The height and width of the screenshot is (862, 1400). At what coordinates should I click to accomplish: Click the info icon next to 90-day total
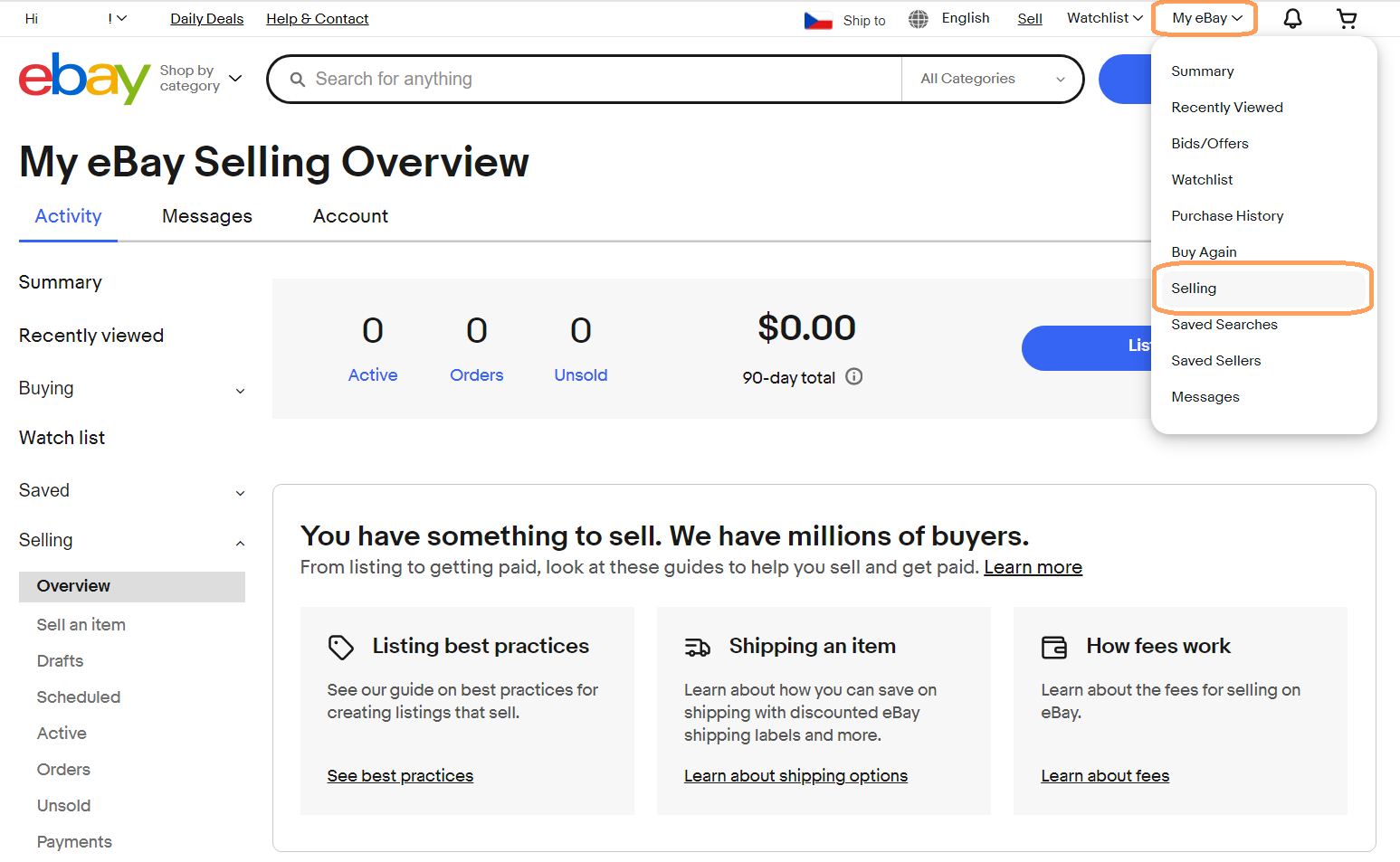[x=853, y=377]
